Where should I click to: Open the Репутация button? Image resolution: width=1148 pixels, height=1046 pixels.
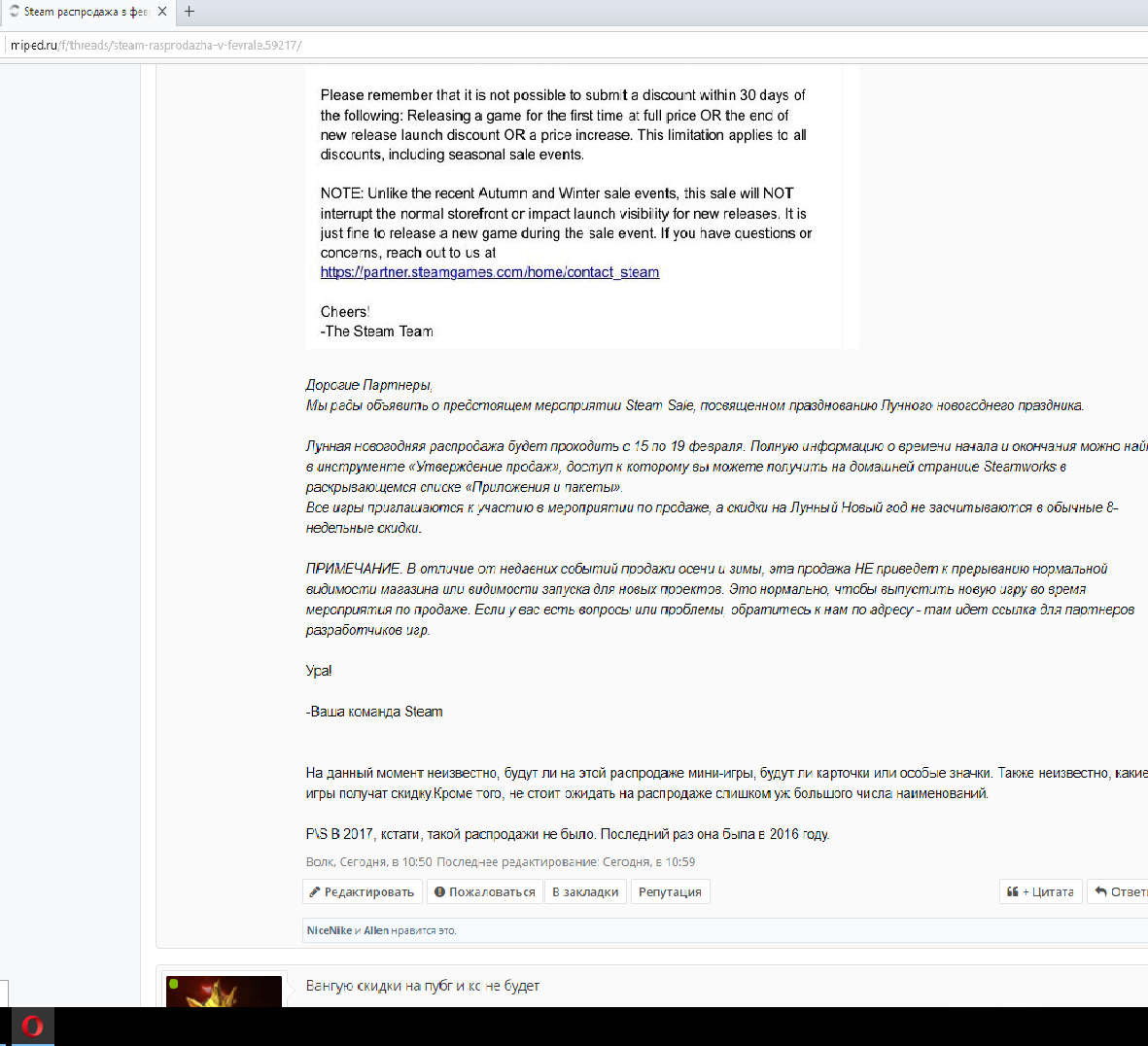coord(669,891)
